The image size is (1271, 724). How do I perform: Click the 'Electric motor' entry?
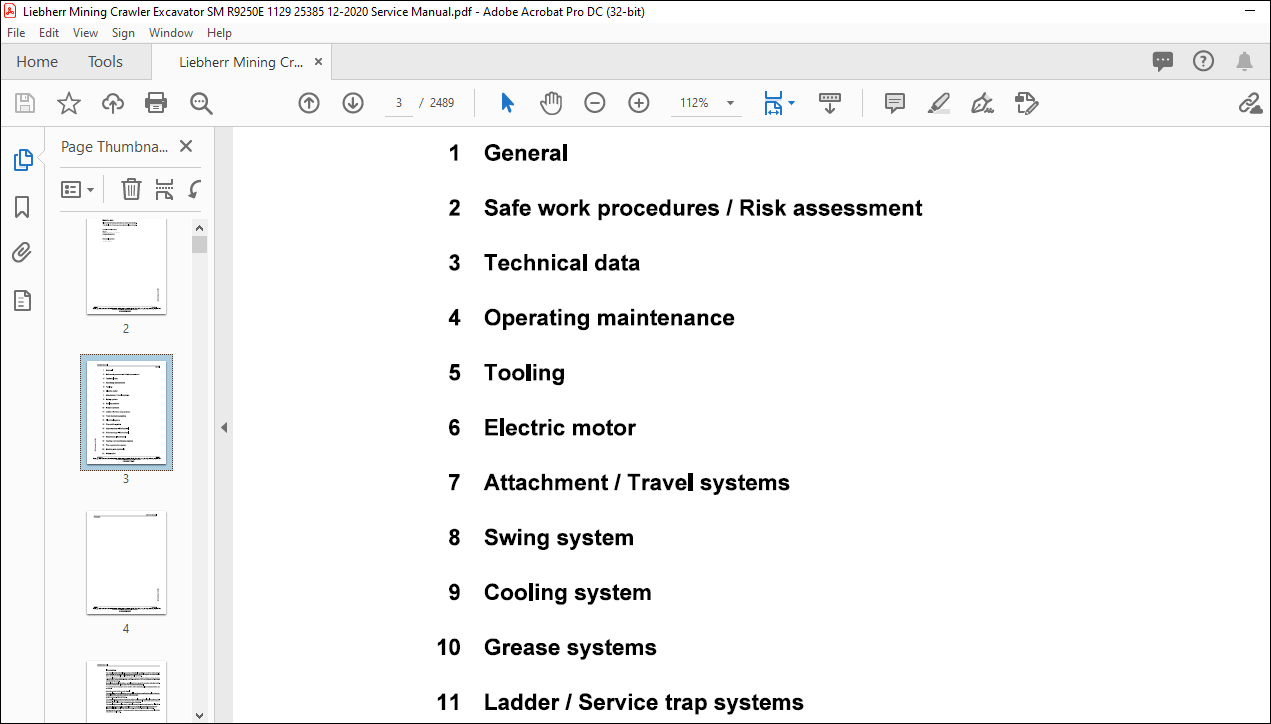coord(560,428)
